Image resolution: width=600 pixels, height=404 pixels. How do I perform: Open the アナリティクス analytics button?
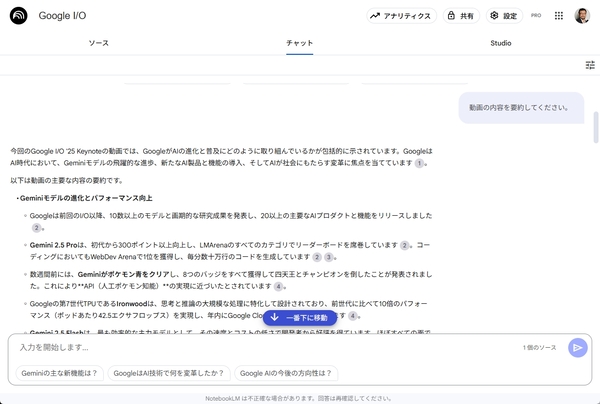coord(401,16)
